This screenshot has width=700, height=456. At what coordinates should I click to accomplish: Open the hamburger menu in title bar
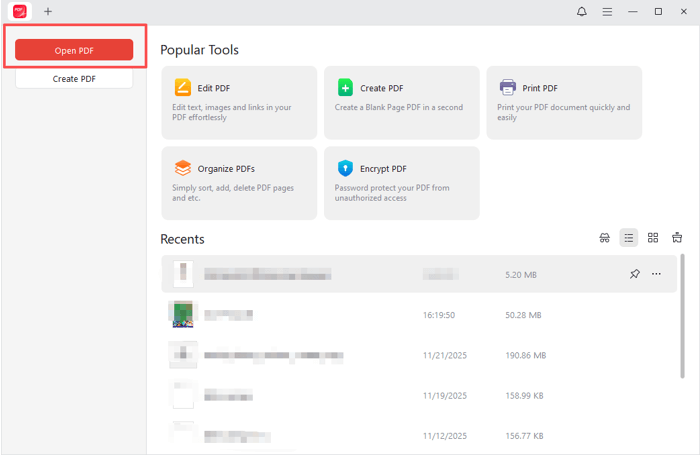pos(607,12)
